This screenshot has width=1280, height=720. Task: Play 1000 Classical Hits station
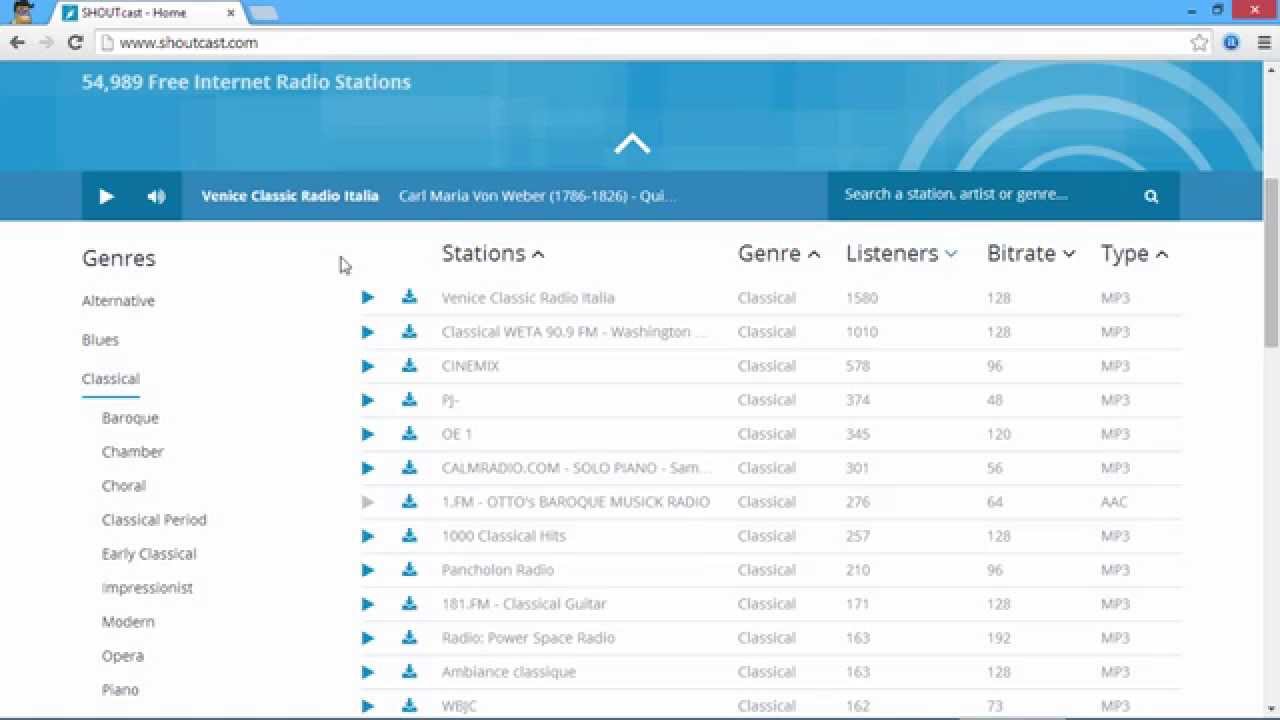pos(368,536)
